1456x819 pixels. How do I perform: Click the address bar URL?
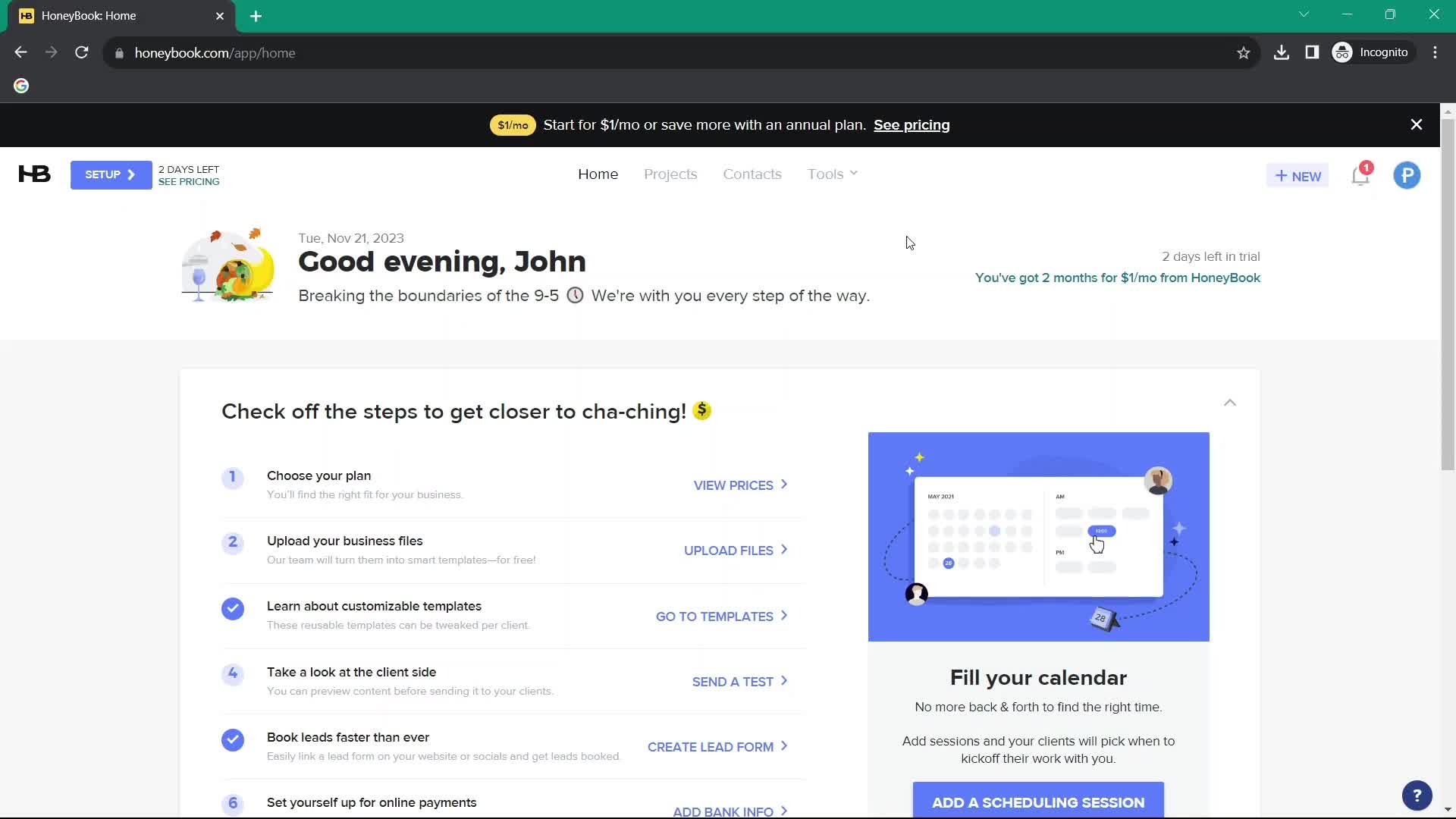[x=215, y=53]
